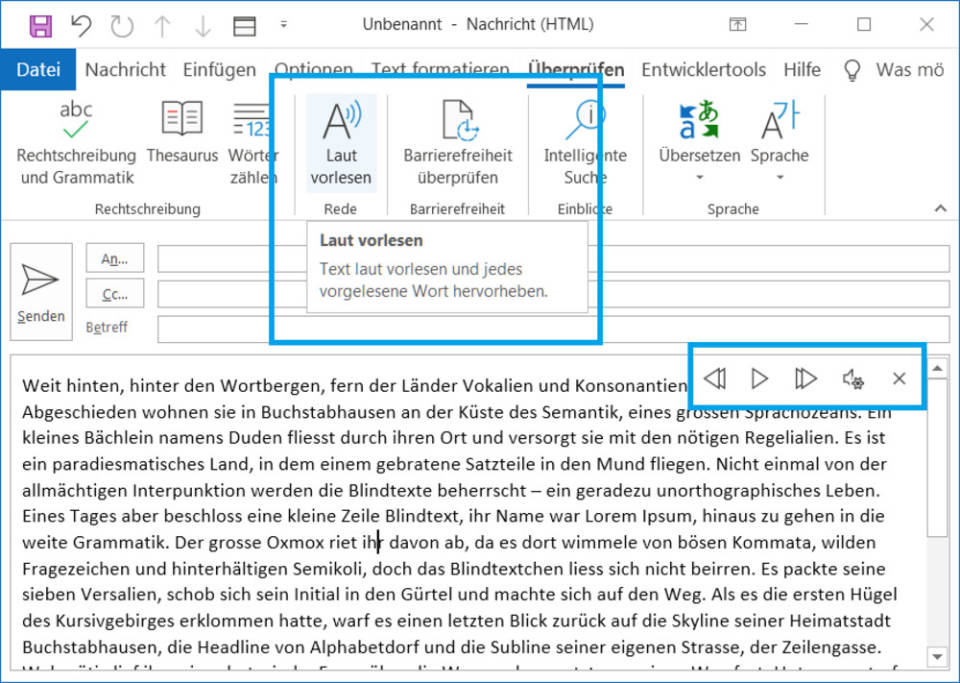Click the Cc recipient field
Viewport: 960px width, 683px height.
[553, 294]
